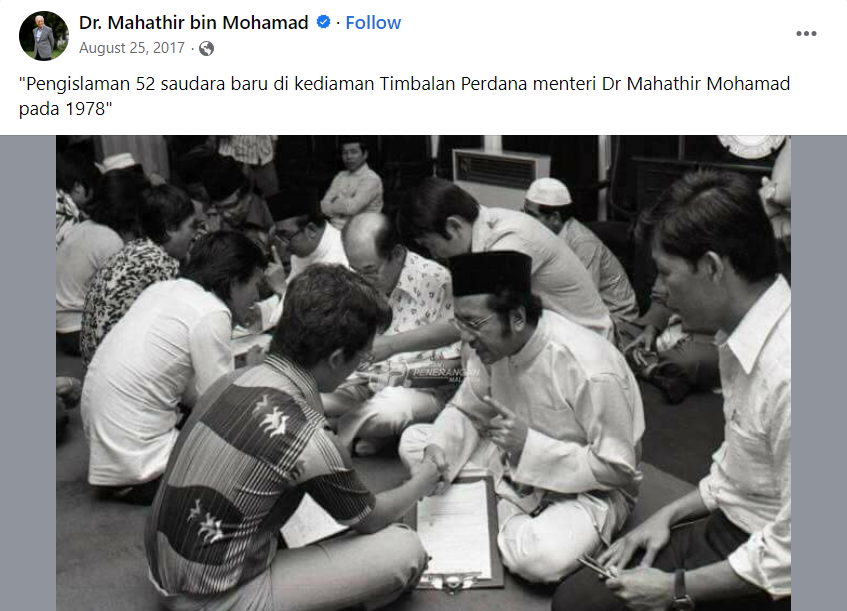Click the blue verified badge icon
This screenshot has height=611, width=847.
click(323, 22)
